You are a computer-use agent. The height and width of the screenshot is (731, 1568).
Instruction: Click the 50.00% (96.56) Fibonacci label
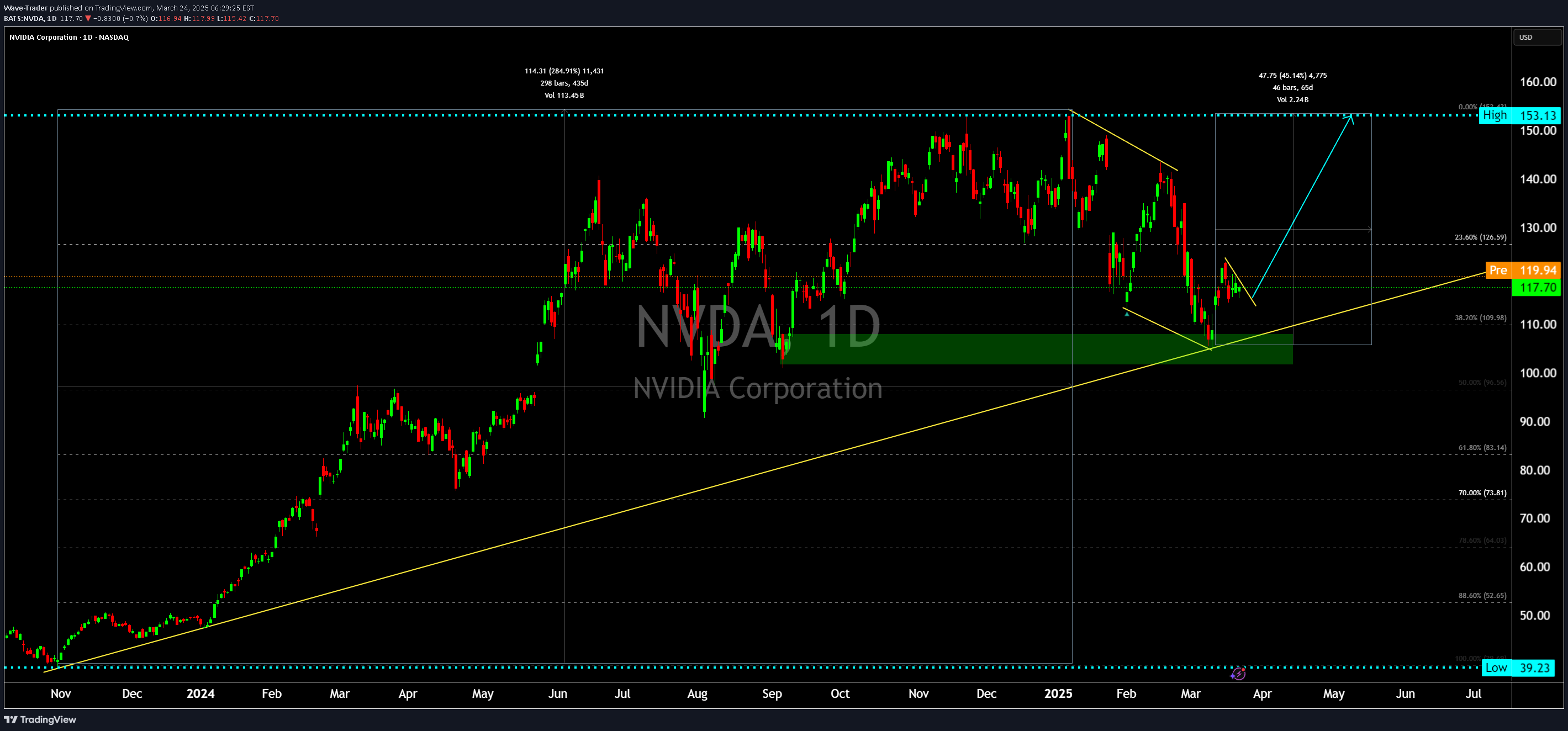coord(1482,383)
